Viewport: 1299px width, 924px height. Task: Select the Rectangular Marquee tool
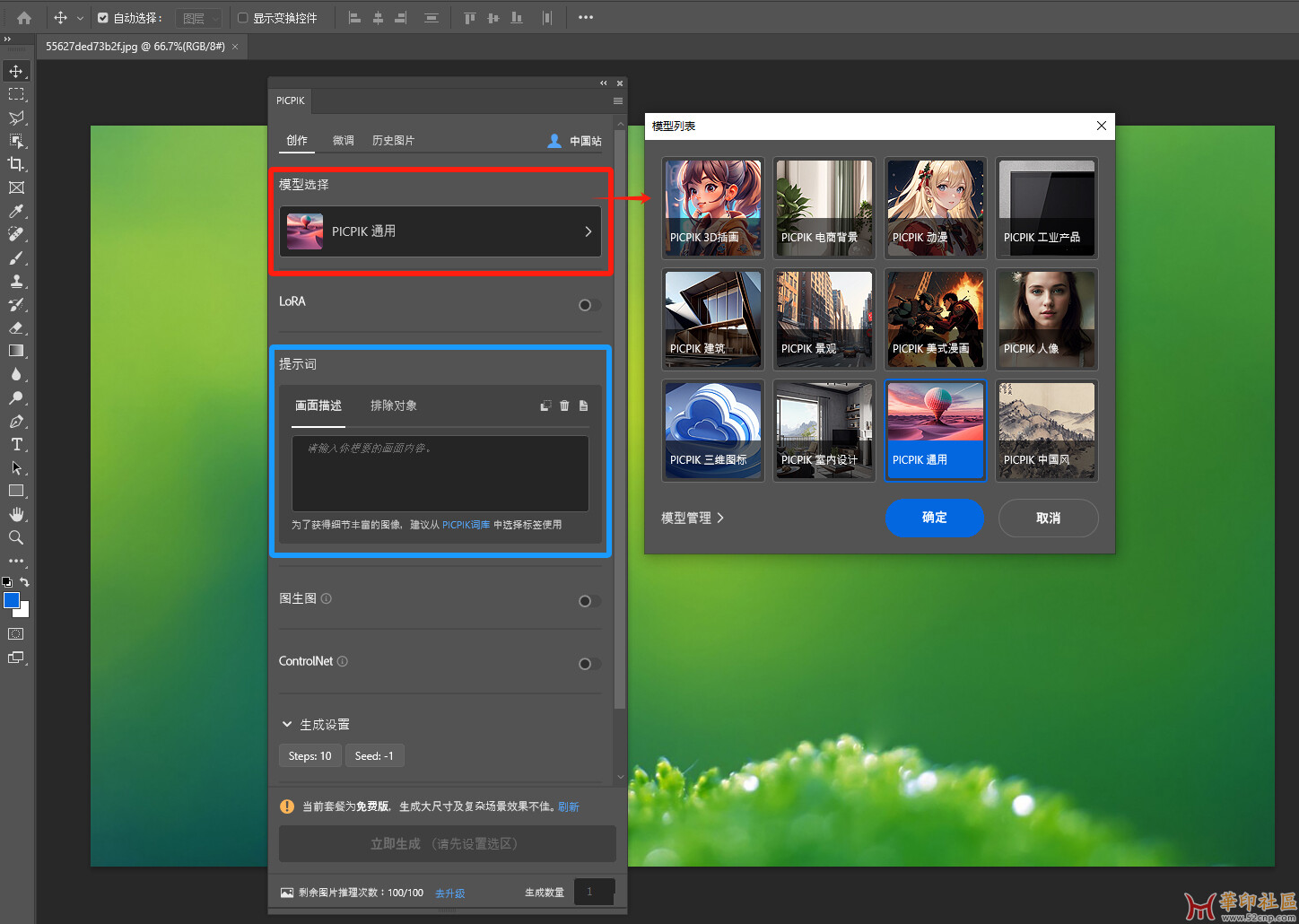tap(16, 94)
